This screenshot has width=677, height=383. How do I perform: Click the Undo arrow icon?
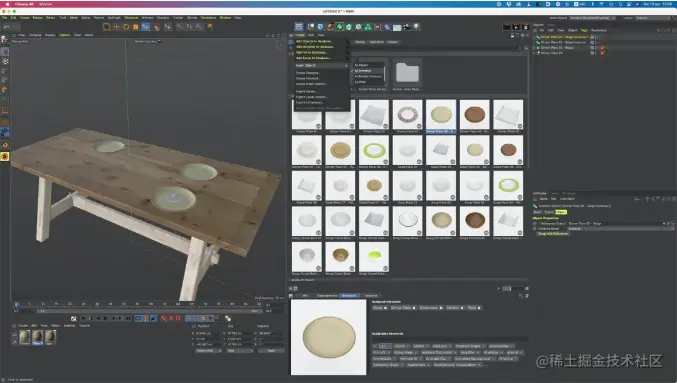6,27
